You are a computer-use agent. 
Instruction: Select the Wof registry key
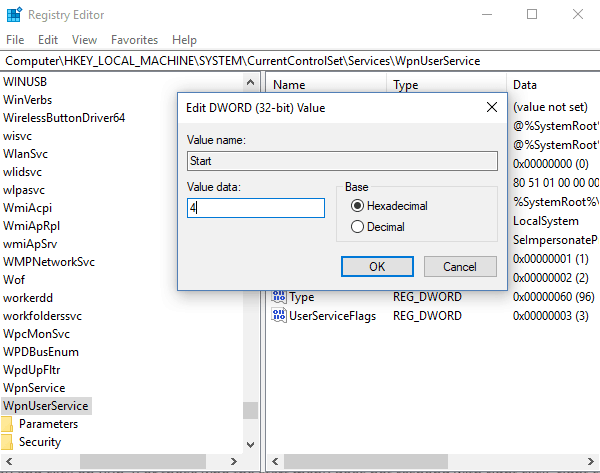pyautogui.click(x=14, y=280)
